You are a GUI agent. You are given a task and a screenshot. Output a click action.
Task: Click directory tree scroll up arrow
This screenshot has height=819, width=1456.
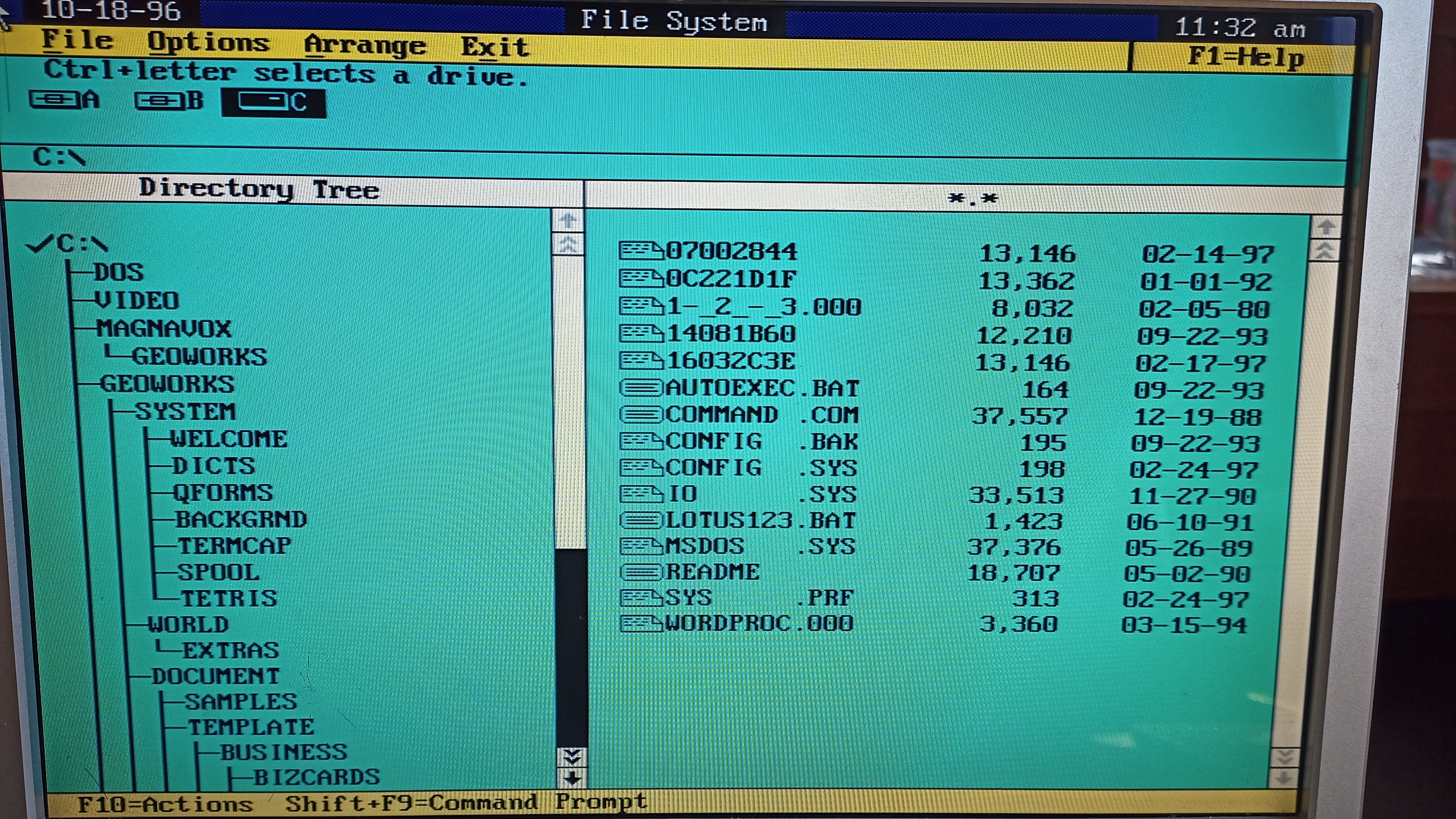(x=569, y=220)
